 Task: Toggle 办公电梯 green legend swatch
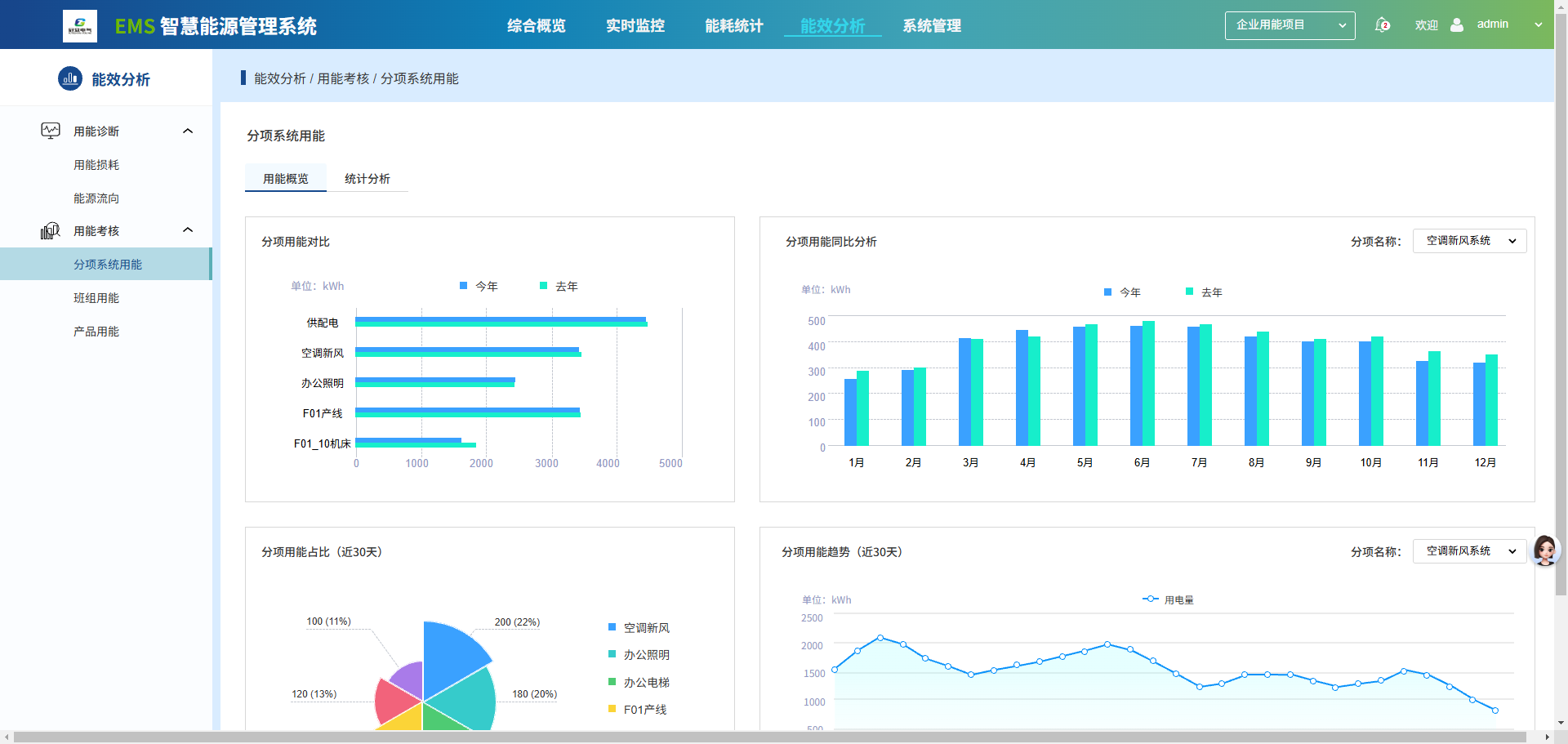coord(612,681)
